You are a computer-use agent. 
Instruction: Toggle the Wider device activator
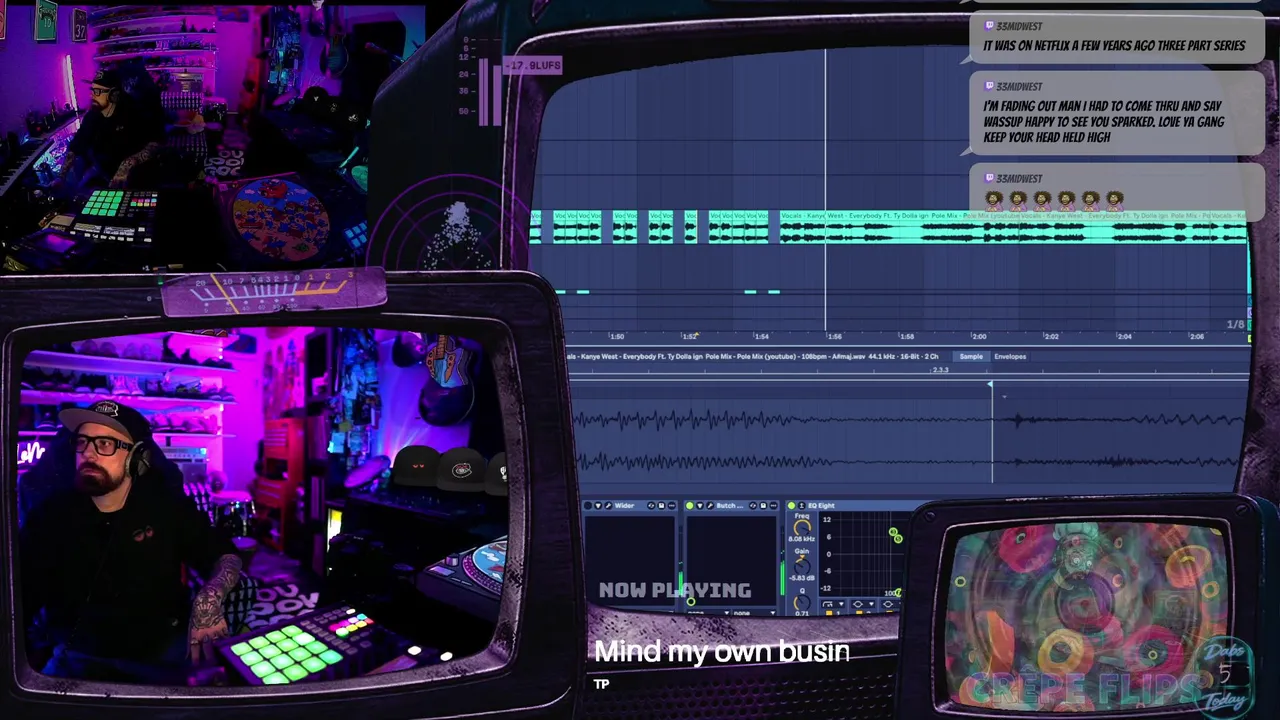(x=588, y=506)
